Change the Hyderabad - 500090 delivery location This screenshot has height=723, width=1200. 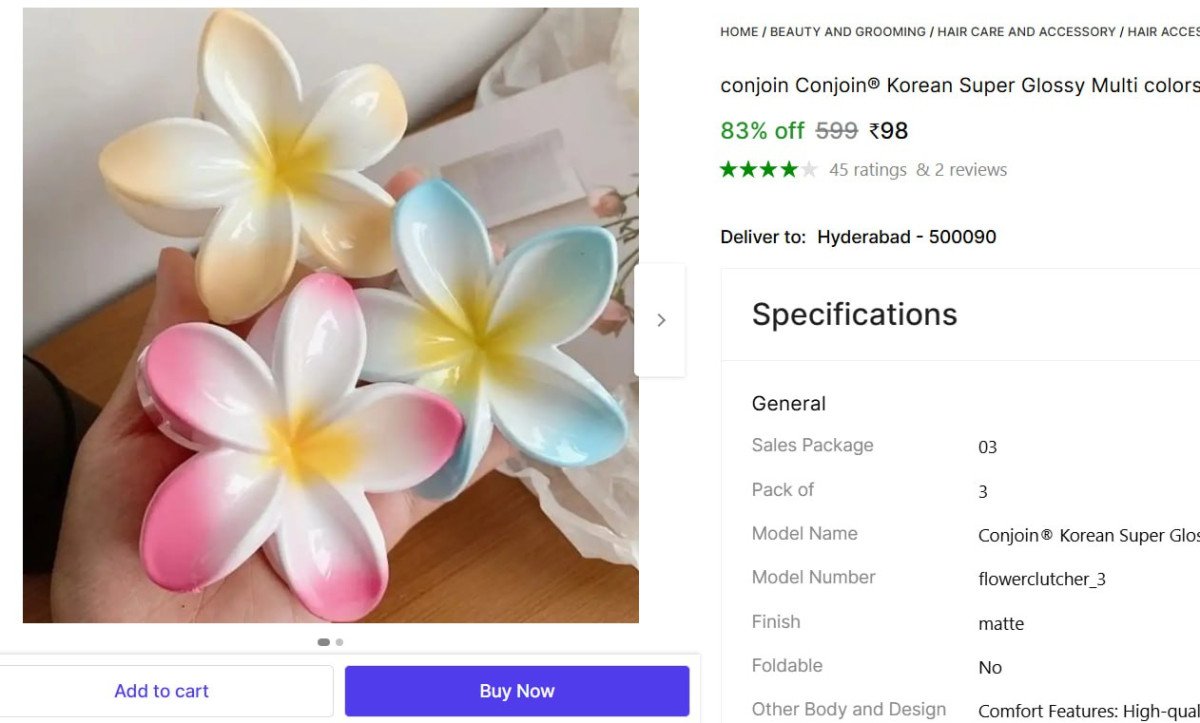[906, 237]
